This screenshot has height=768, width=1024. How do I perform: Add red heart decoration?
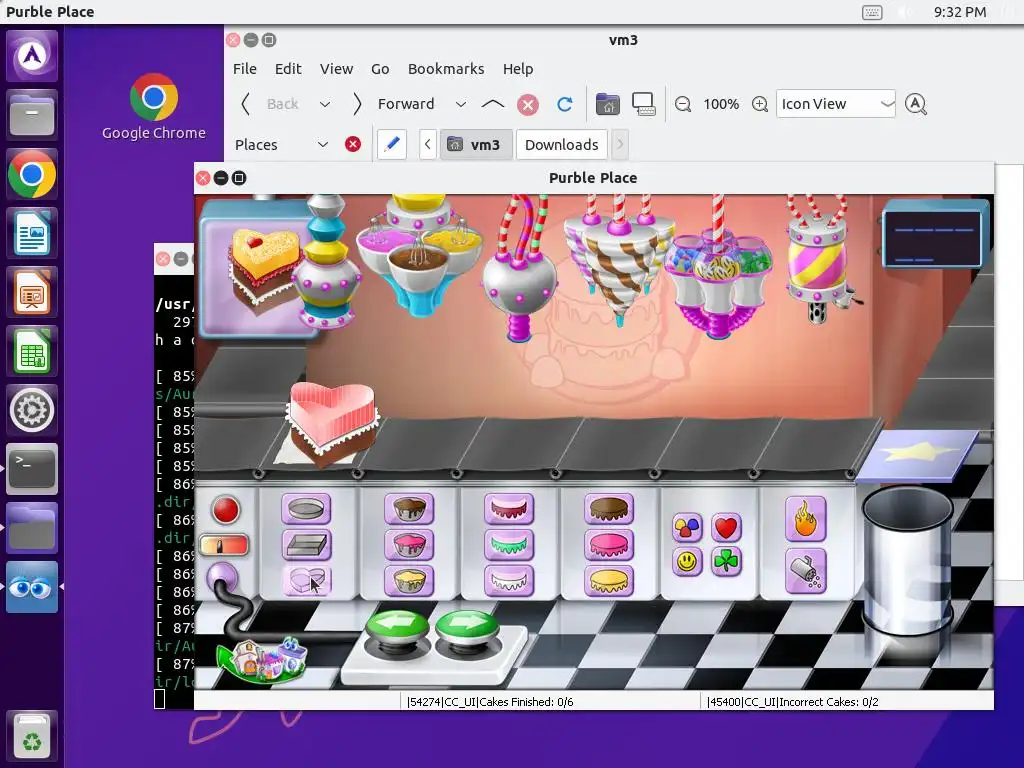726,527
